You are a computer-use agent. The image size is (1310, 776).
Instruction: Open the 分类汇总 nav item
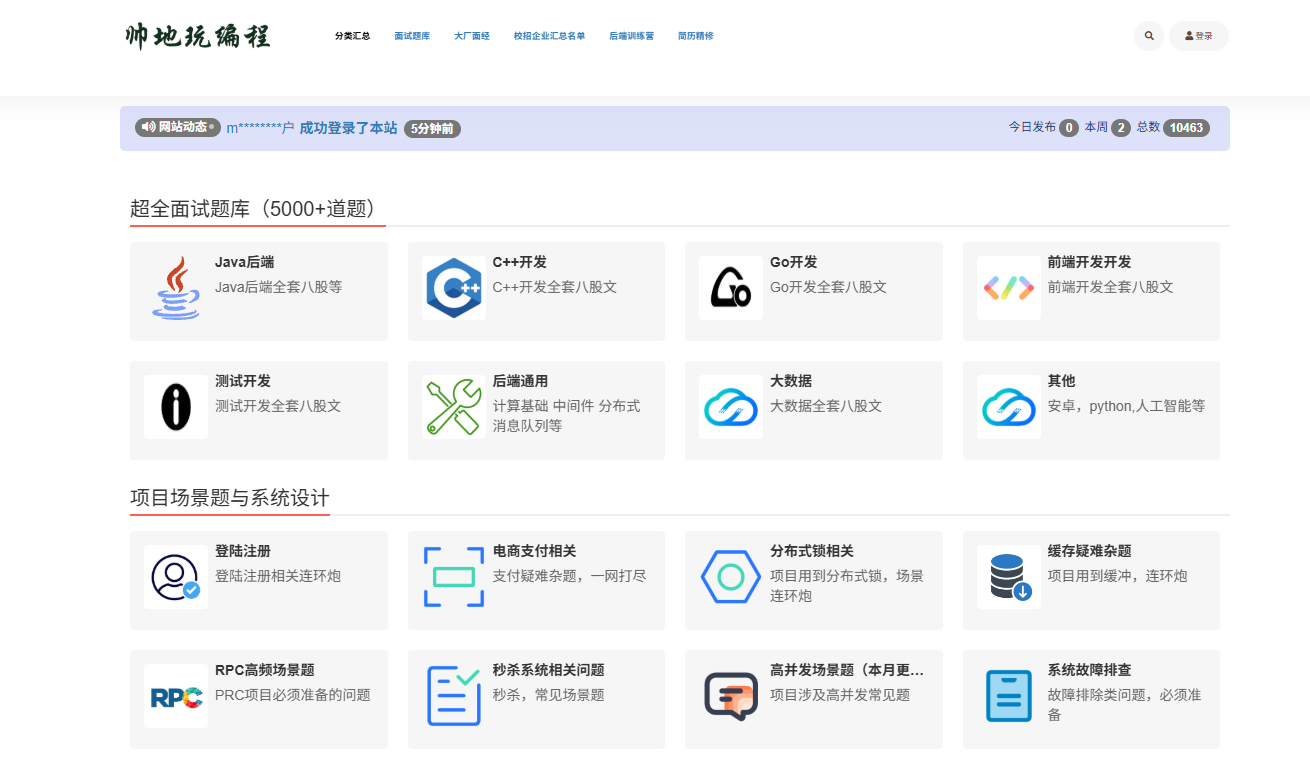[x=352, y=36]
